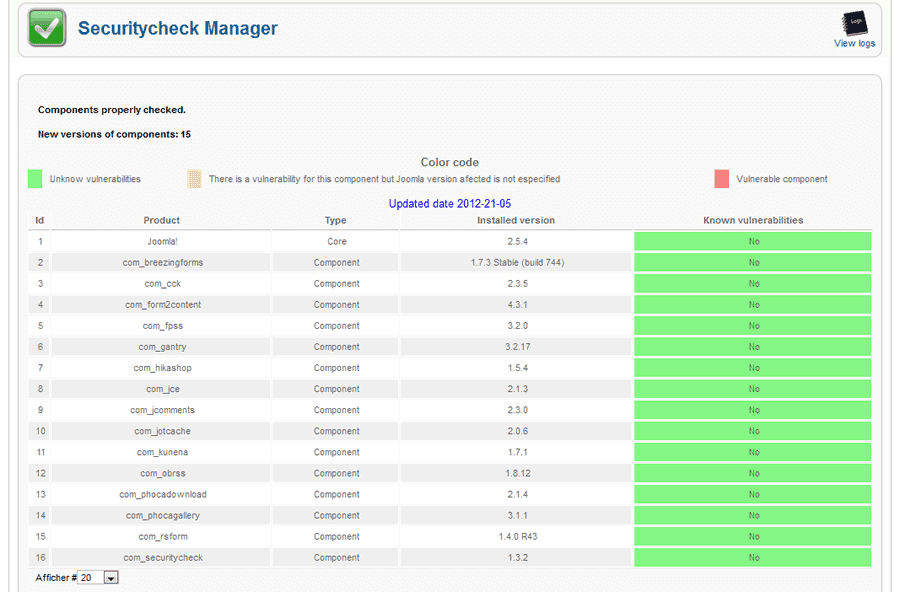Select the com_phocadownload product cell
900x592 pixels.
coord(162,494)
